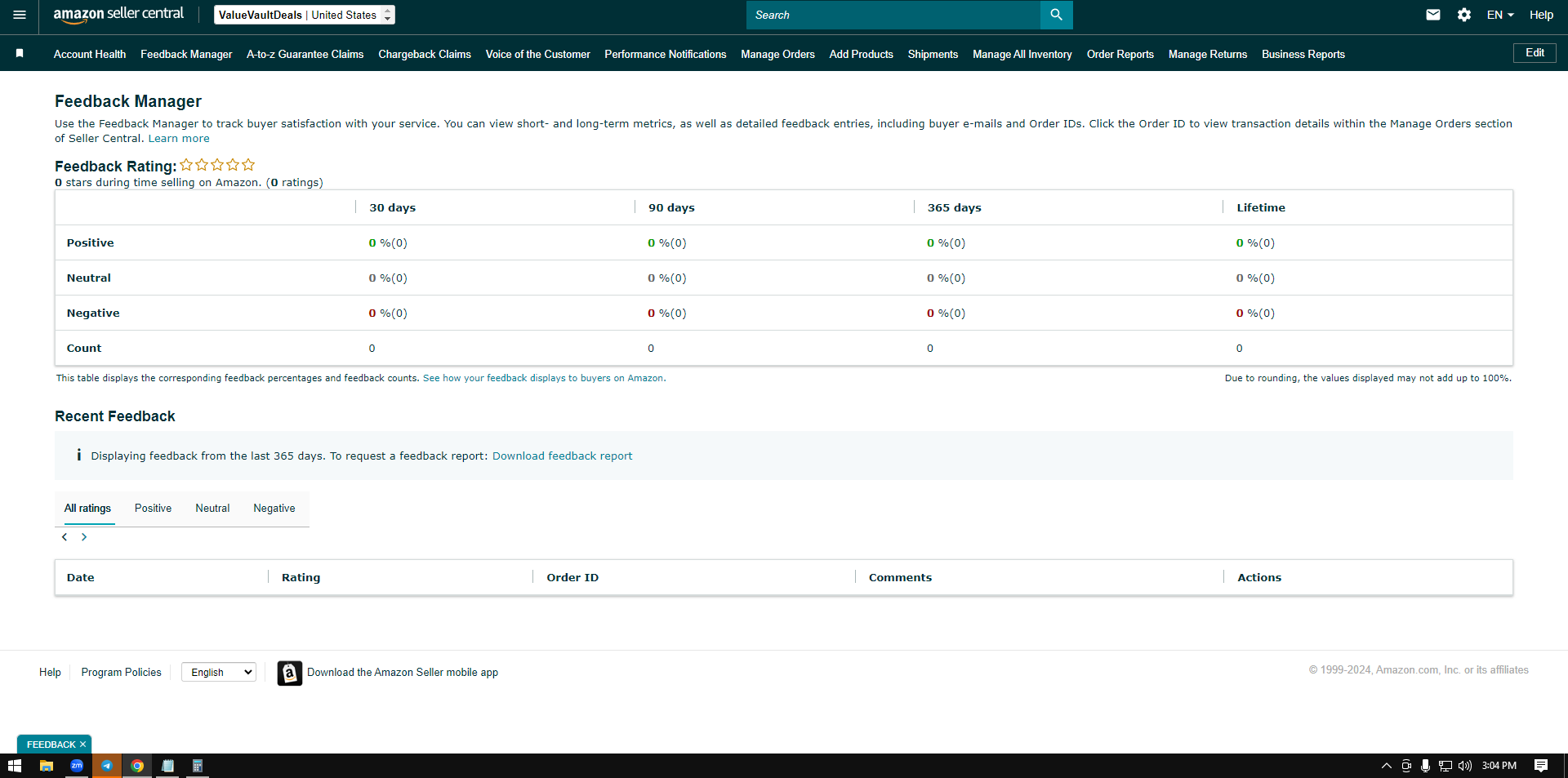Open Notepad from the taskbar
Screen dimensions: 1568x778
click(167, 766)
